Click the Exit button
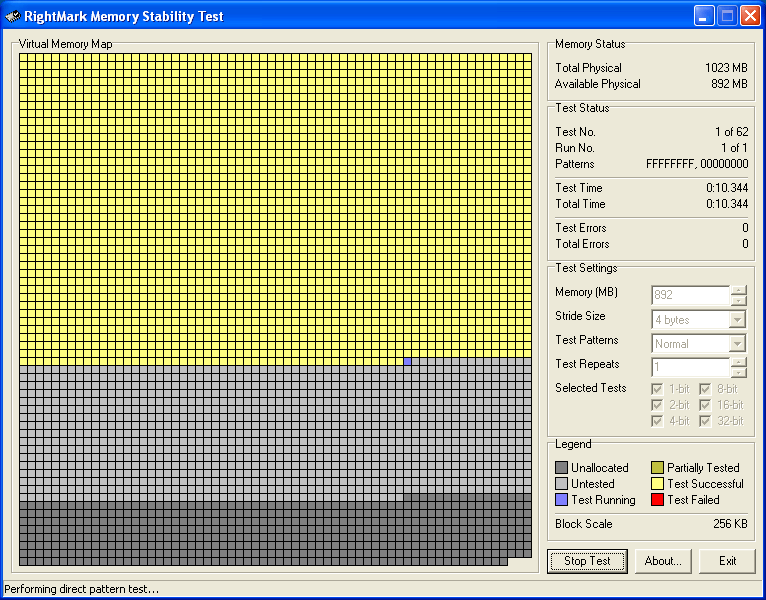Image resolution: width=766 pixels, height=600 pixels. [x=727, y=561]
